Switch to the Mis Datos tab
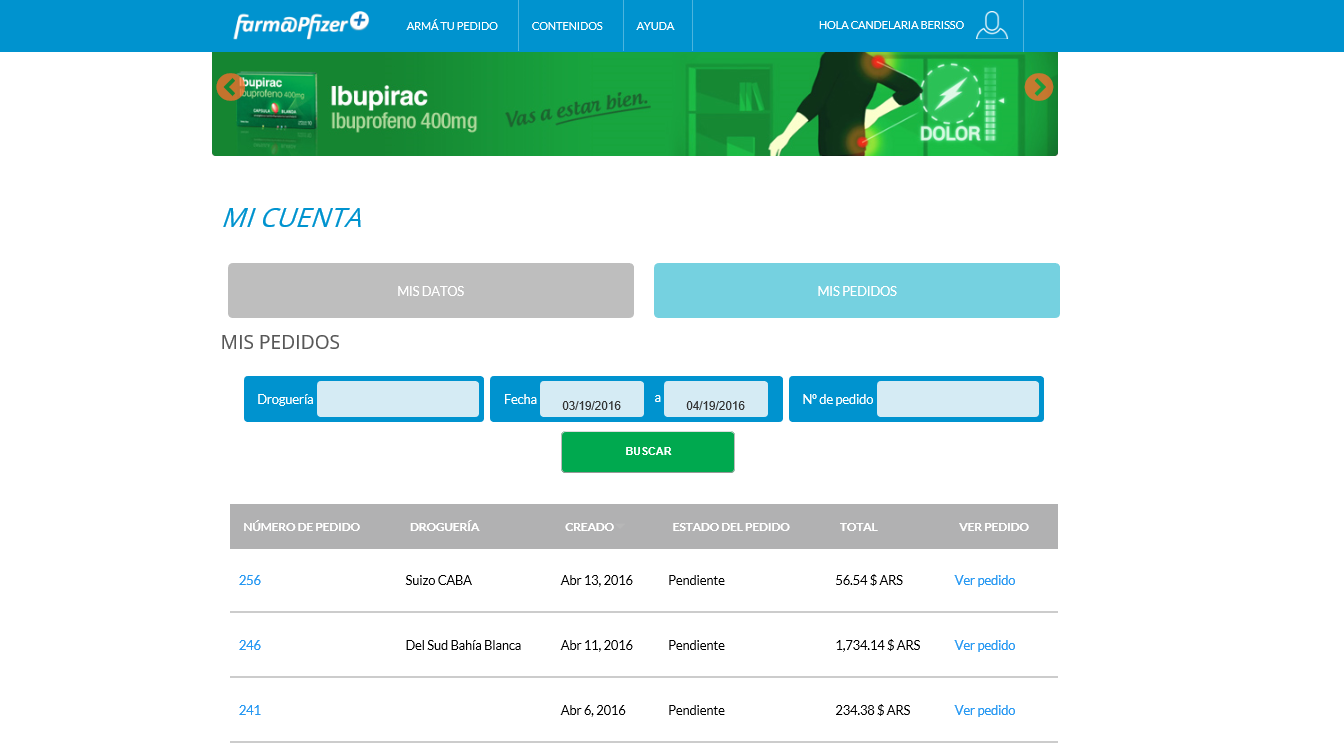Image resolution: width=1344 pixels, height=755 pixels. (x=431, y=291)
